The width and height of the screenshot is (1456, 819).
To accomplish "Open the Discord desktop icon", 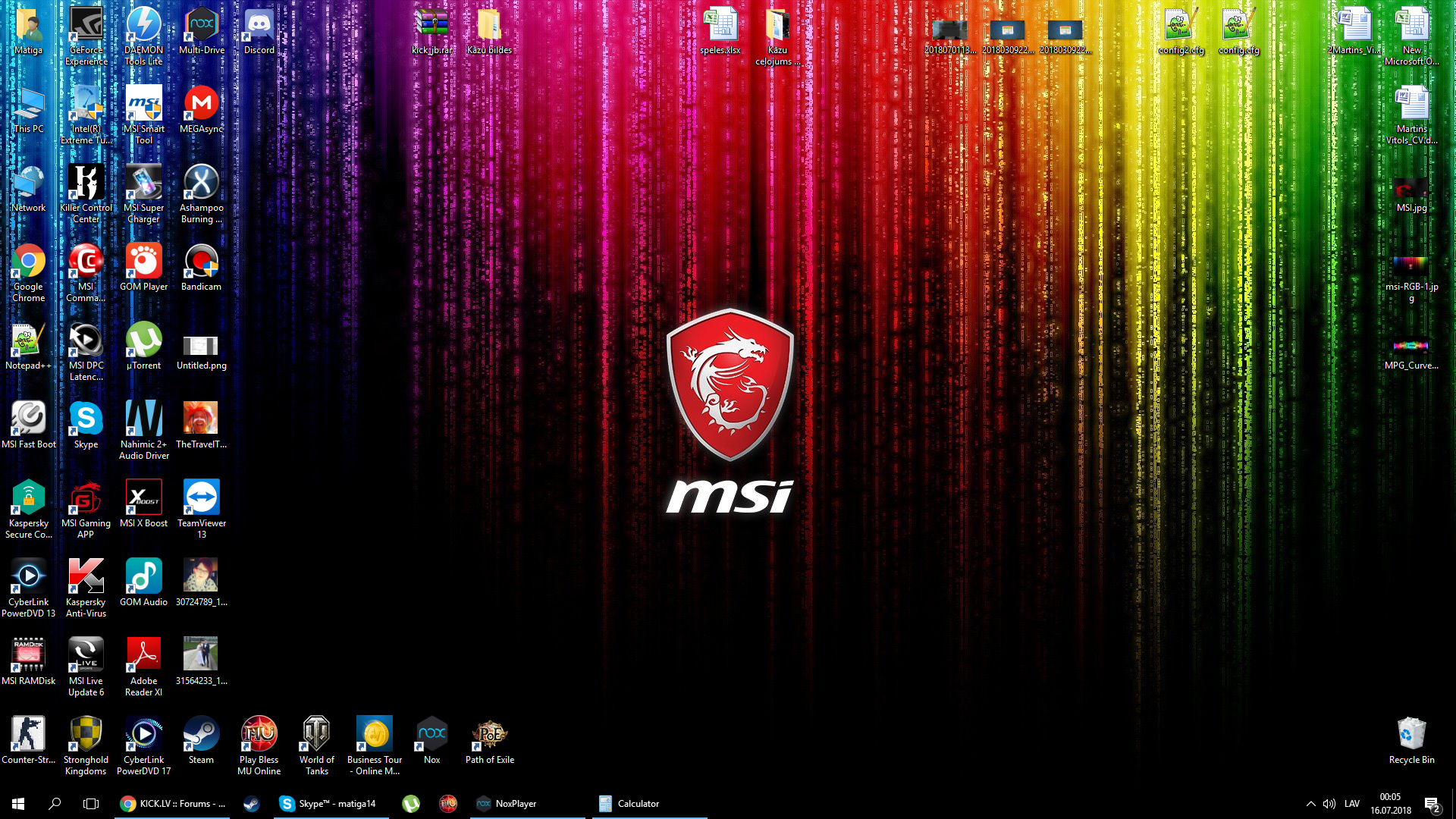I will click(259, 30).
